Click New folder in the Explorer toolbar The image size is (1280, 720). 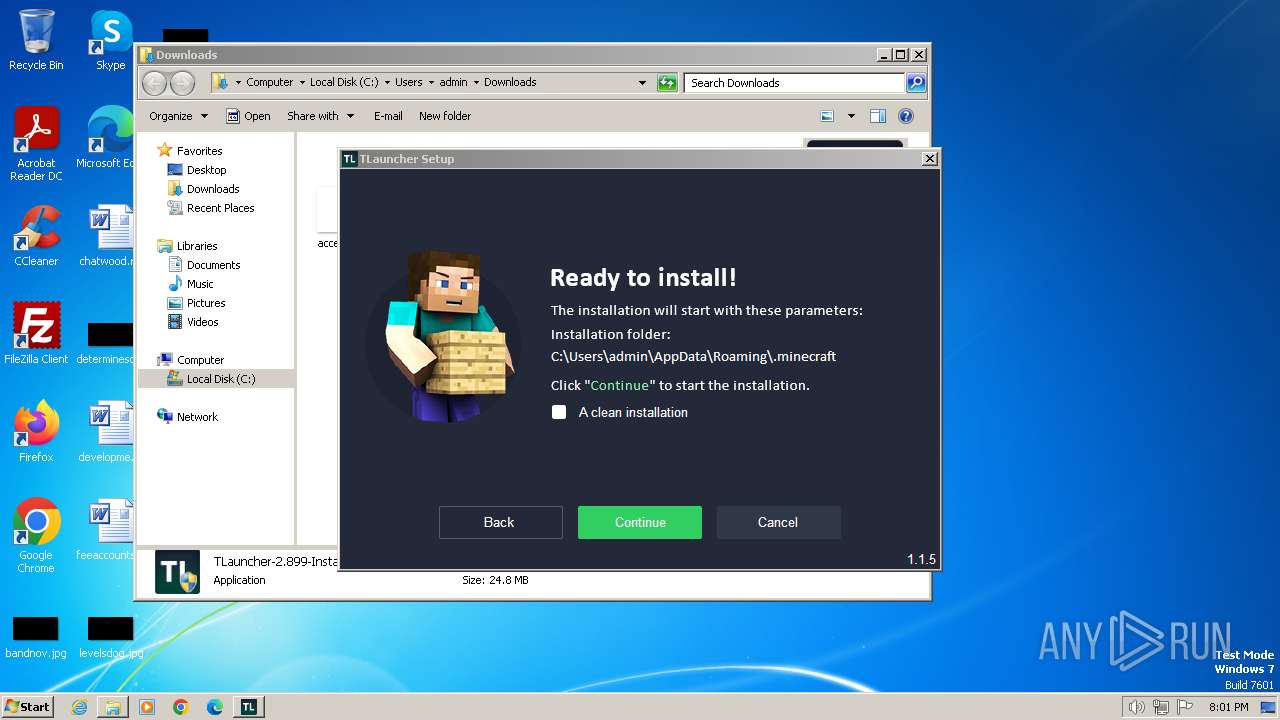[445, 116]
